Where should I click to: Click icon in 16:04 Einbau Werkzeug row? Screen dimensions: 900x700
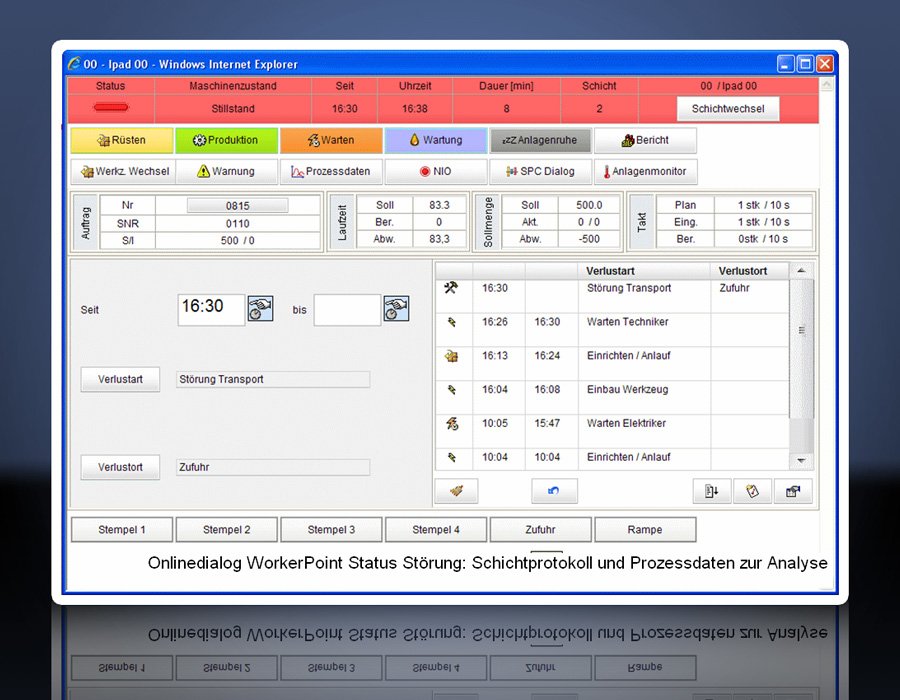(x=452, y=390)
